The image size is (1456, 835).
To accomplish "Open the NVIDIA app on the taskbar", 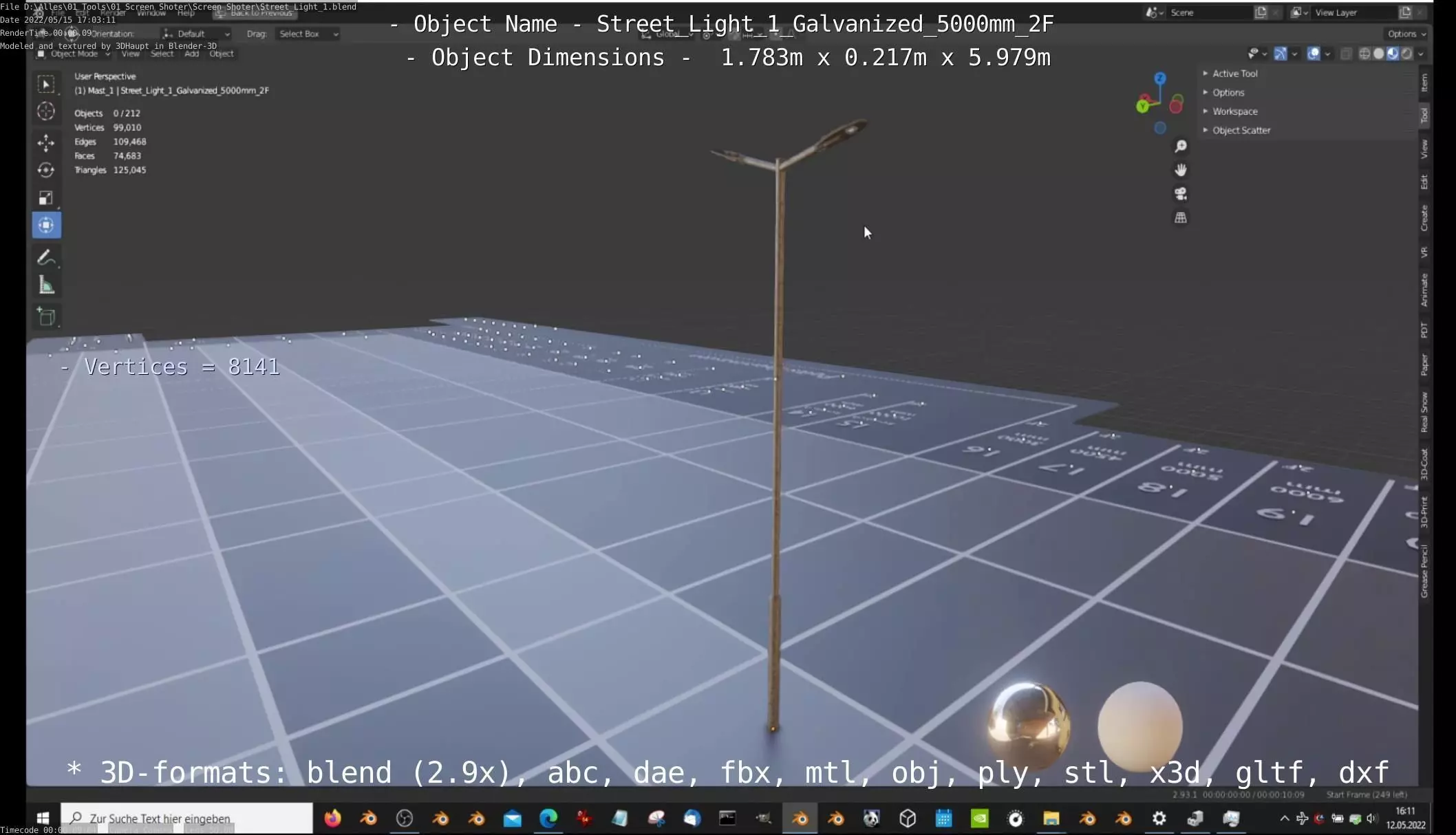I will [980, 818].
